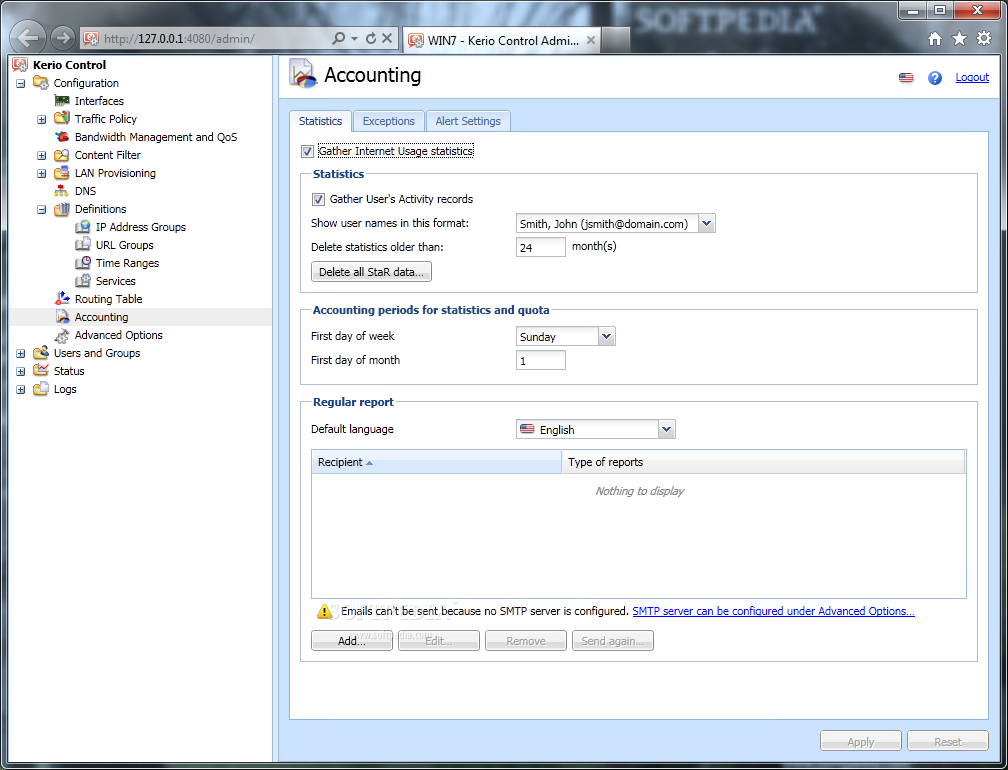The image size is (1008, 770).
Task: Open the address bar history dropdown arrow
Action: click(x=354, y=39)
